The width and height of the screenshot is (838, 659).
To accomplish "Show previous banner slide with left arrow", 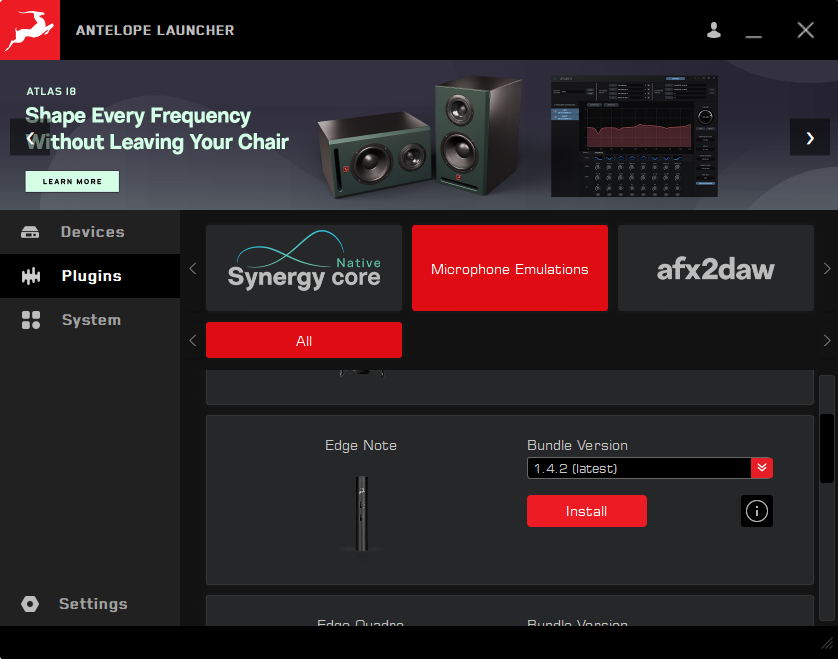I will [x=30, y=137].
